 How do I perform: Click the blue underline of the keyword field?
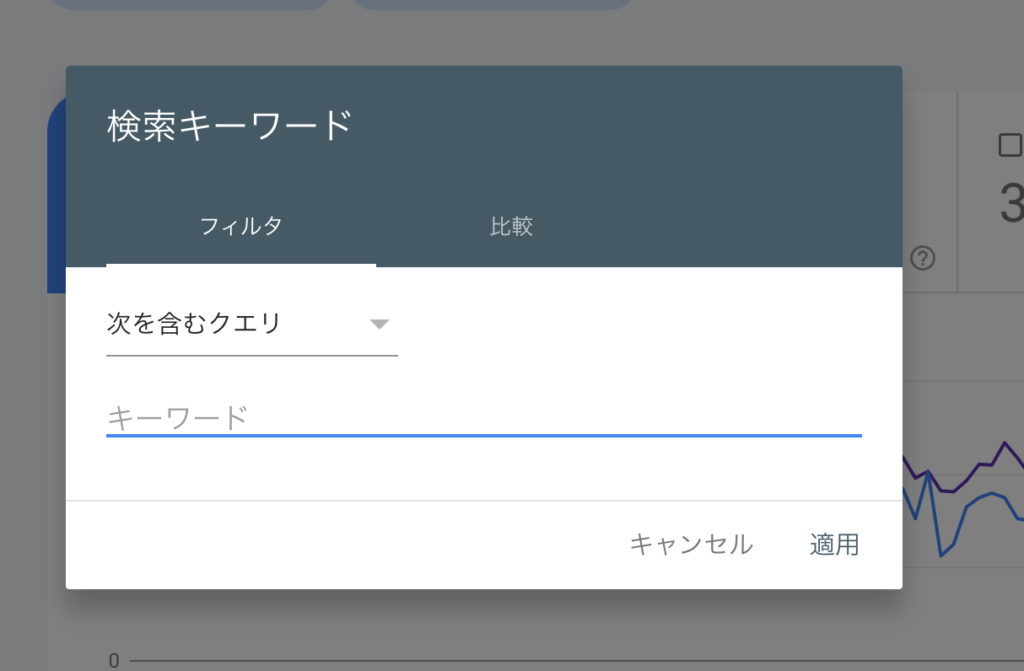484,435
